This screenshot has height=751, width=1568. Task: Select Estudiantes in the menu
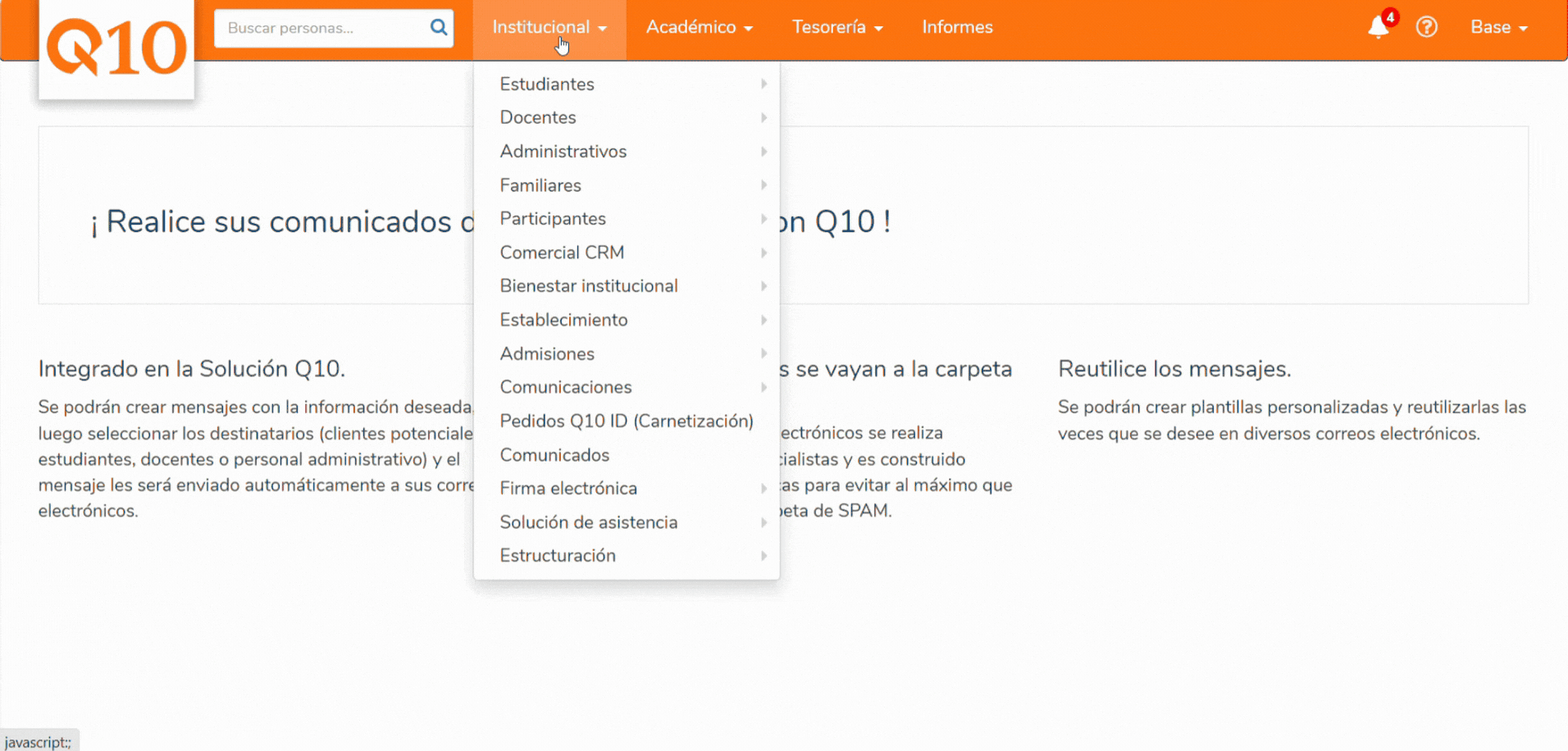[627, 84]
